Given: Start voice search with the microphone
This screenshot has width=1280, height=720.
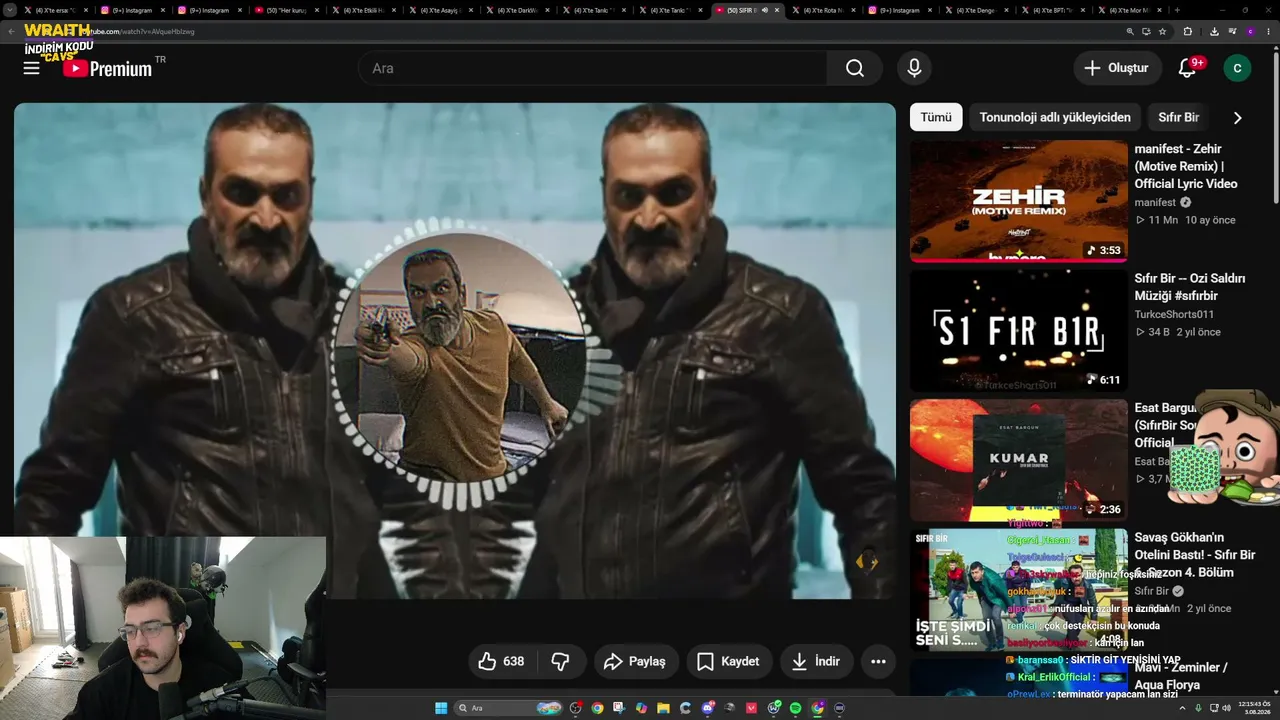Looking at the screenshot, I should click(914, 68).
